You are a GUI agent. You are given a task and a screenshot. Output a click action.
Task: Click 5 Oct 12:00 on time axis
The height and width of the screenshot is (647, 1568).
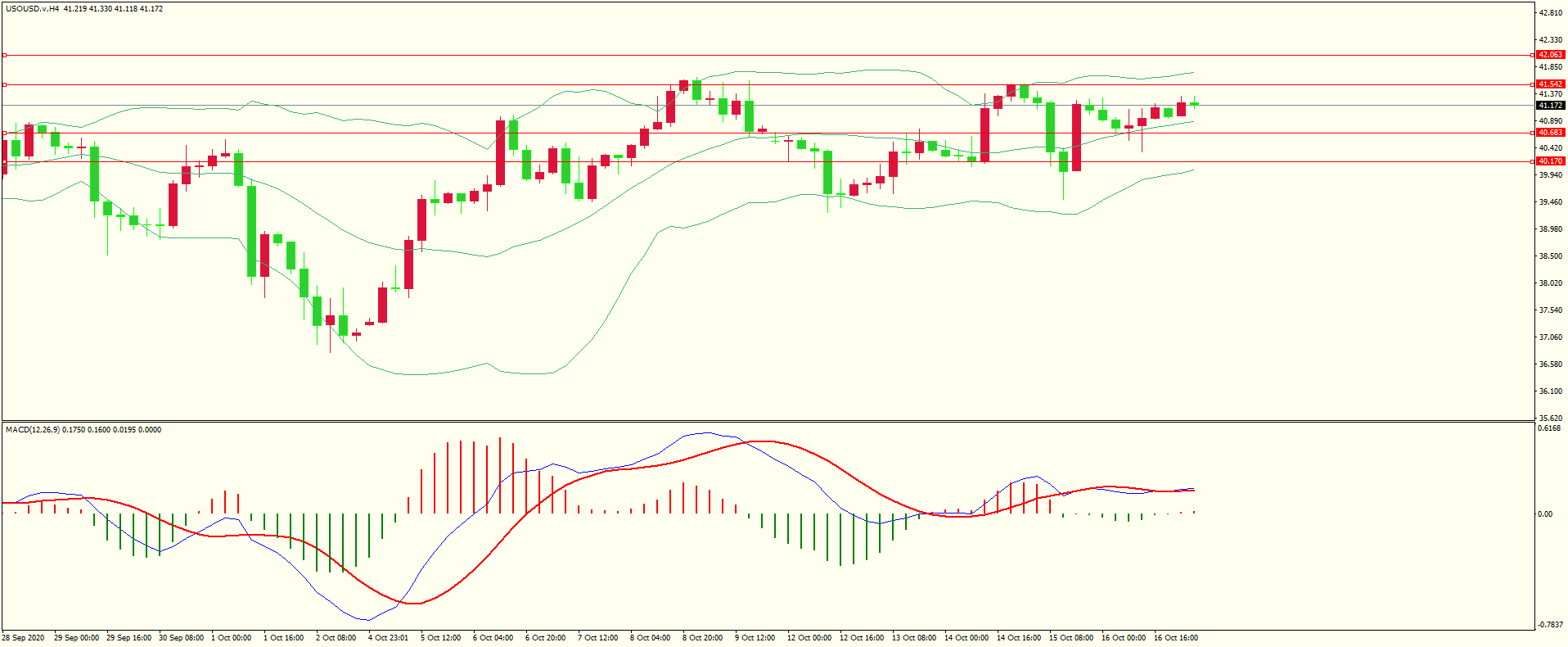click(x=440, y=638)
